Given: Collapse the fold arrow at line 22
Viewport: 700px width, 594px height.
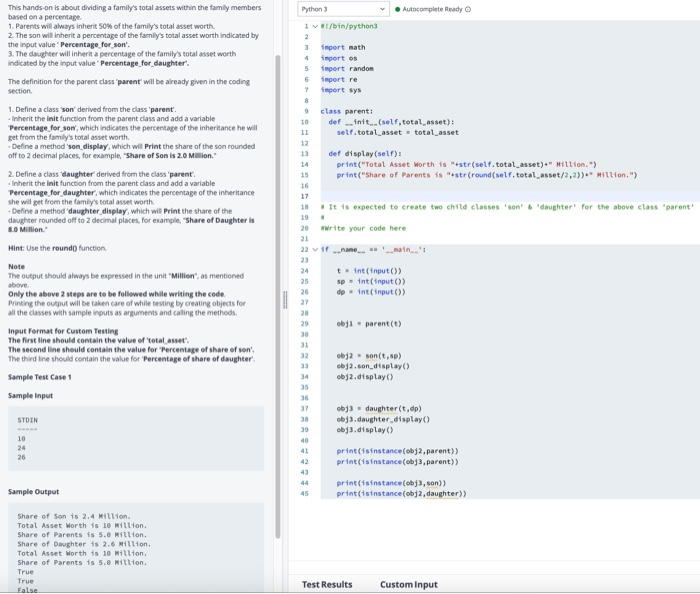Looking at the screenshot, I should 315,249.
